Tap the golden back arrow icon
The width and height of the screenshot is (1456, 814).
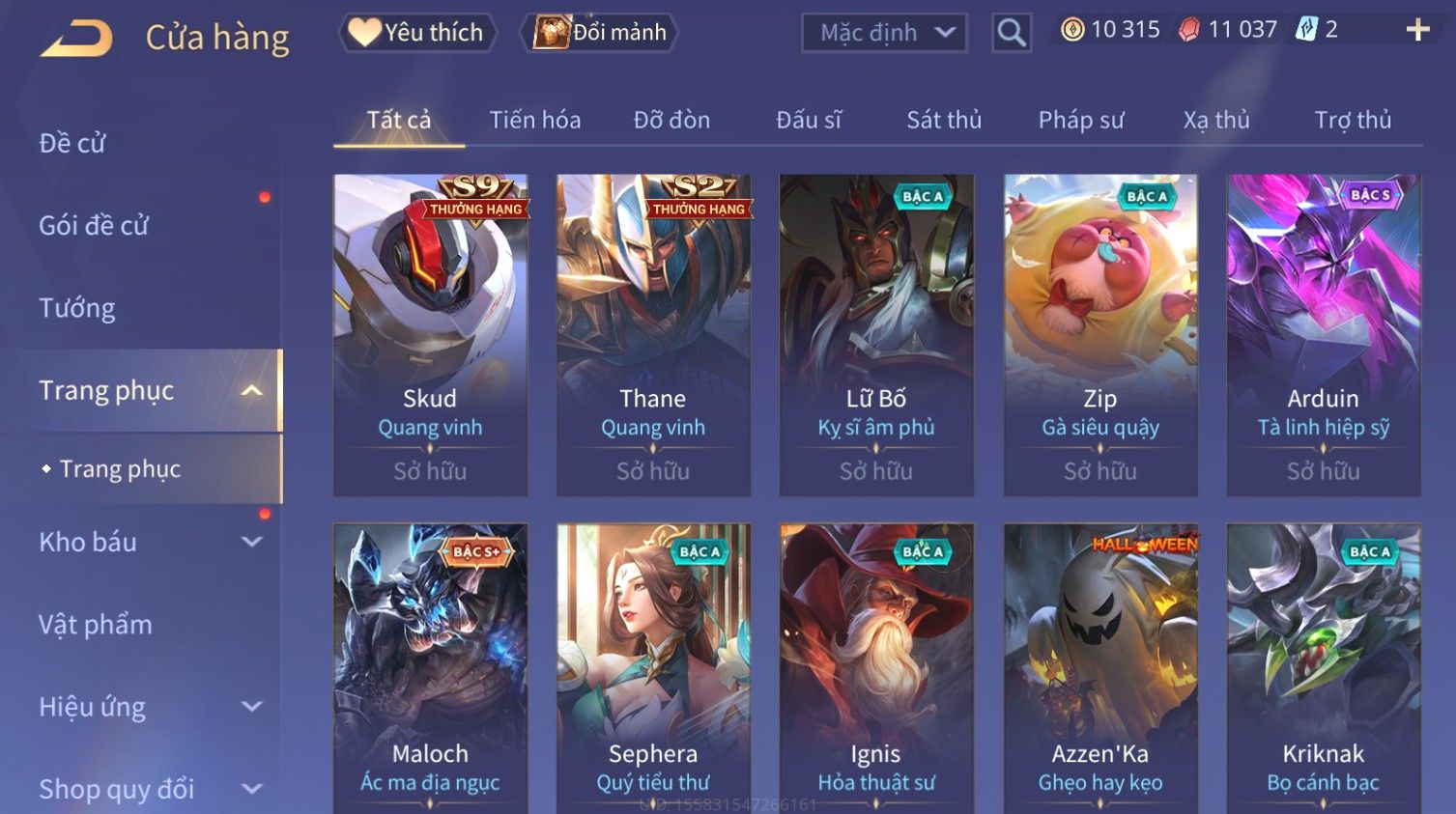tap(76, 39)
